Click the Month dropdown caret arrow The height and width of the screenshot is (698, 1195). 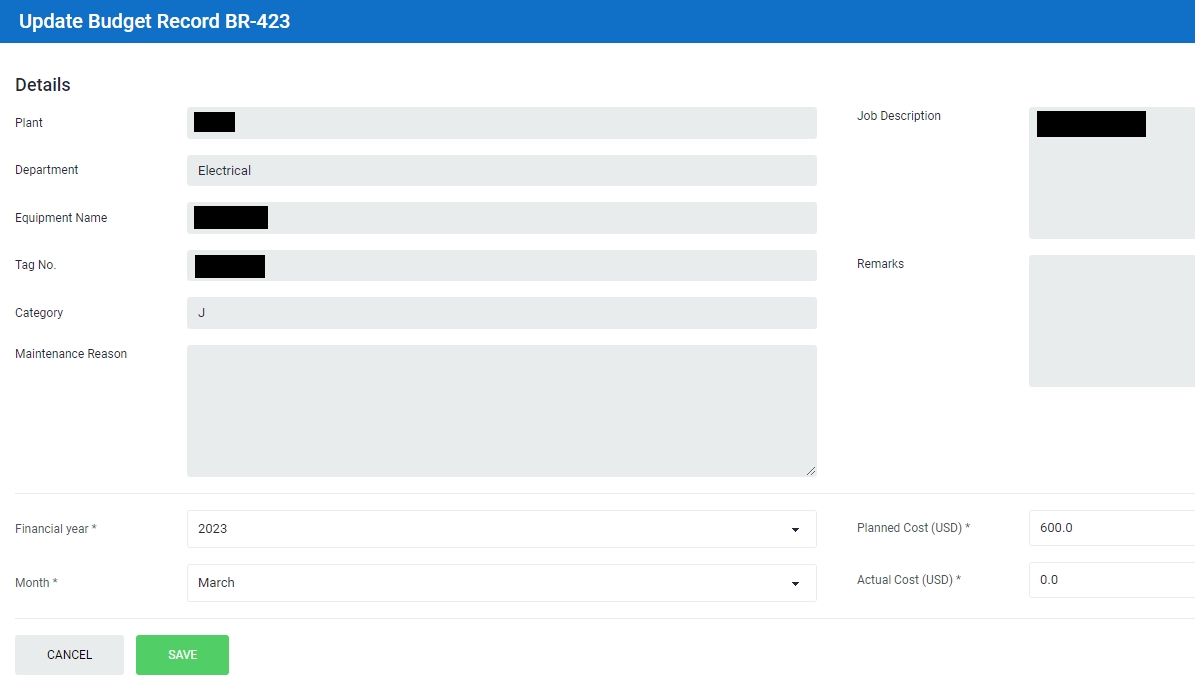click(795, 583)
